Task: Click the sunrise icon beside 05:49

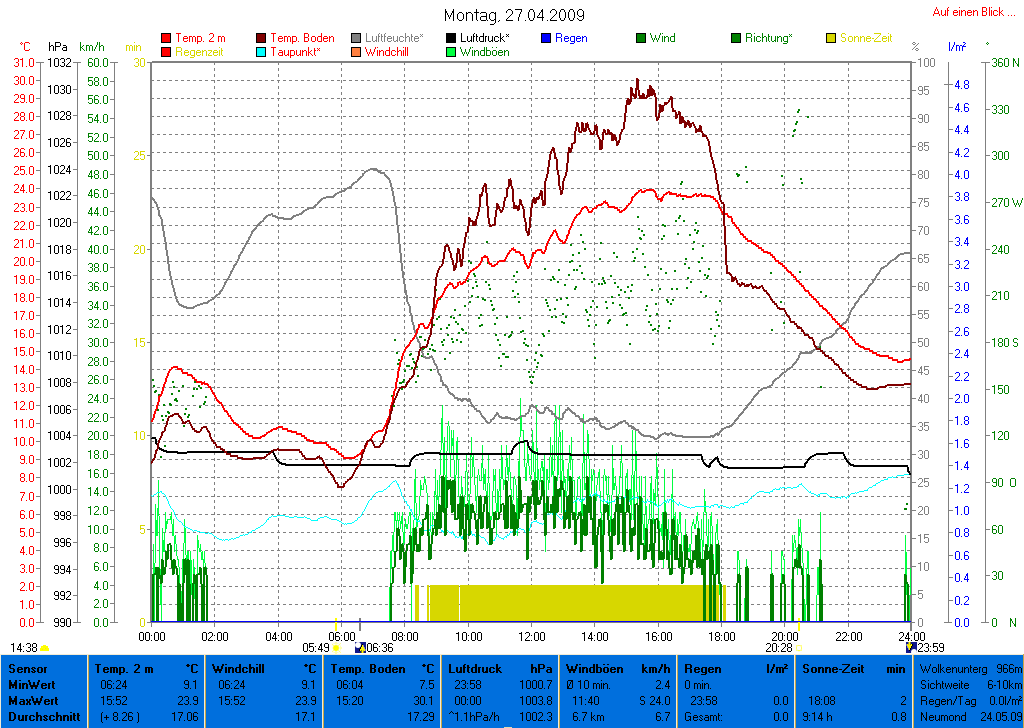Action: [x=336, y=648]
